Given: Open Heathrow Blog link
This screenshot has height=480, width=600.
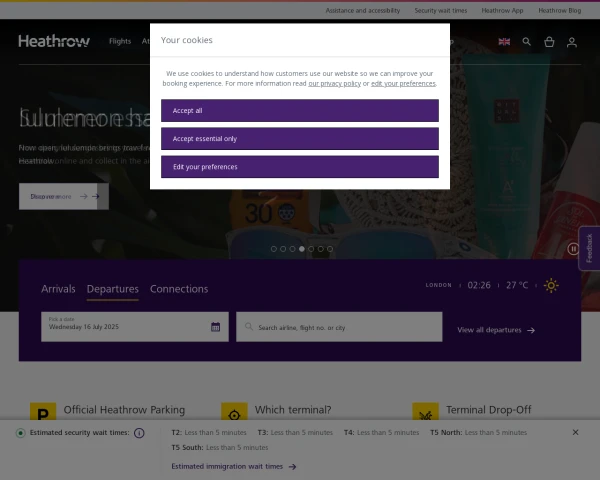Looking at the screenshot, I should coord(559,10).
